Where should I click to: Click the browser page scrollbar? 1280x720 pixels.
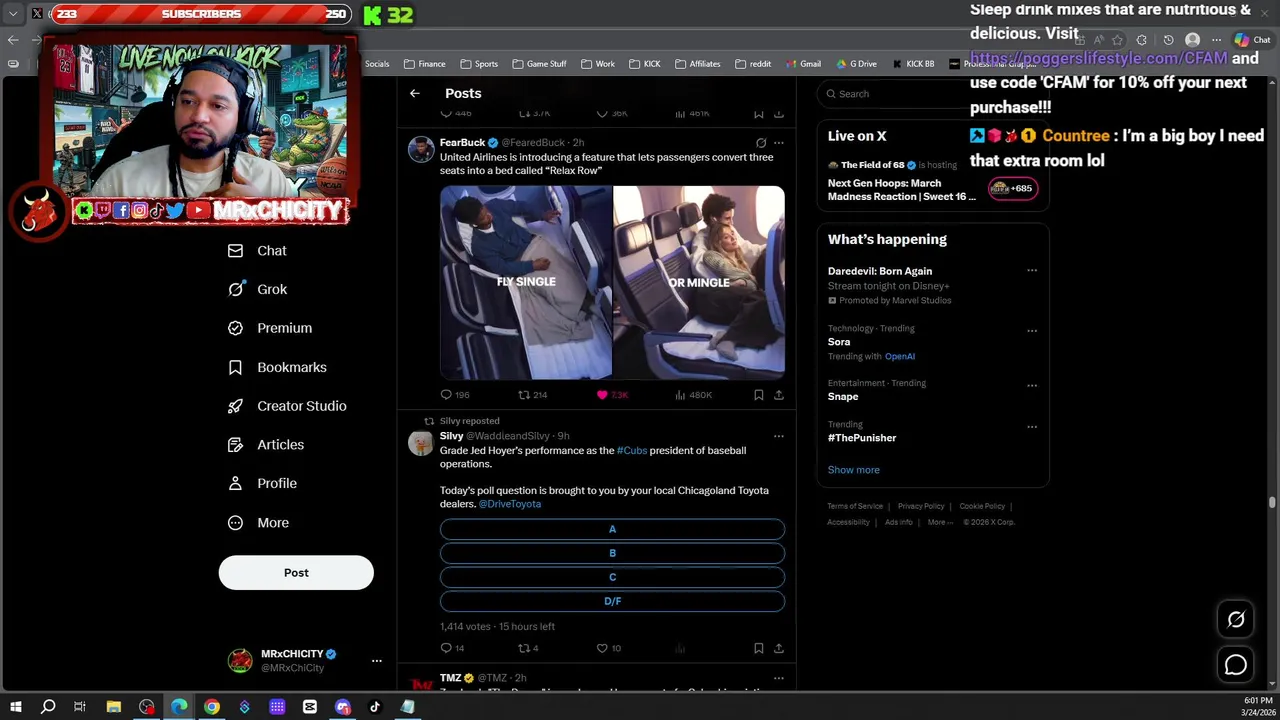[x=1272, y=503]
